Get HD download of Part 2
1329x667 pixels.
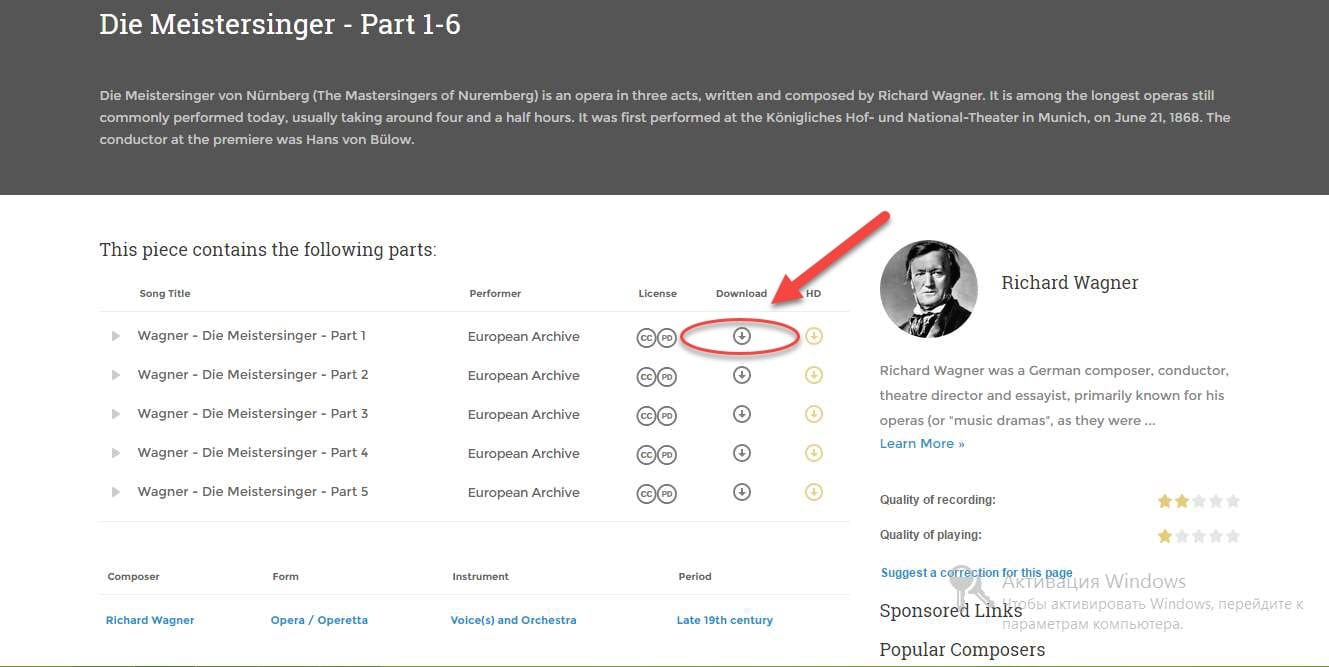814,375
